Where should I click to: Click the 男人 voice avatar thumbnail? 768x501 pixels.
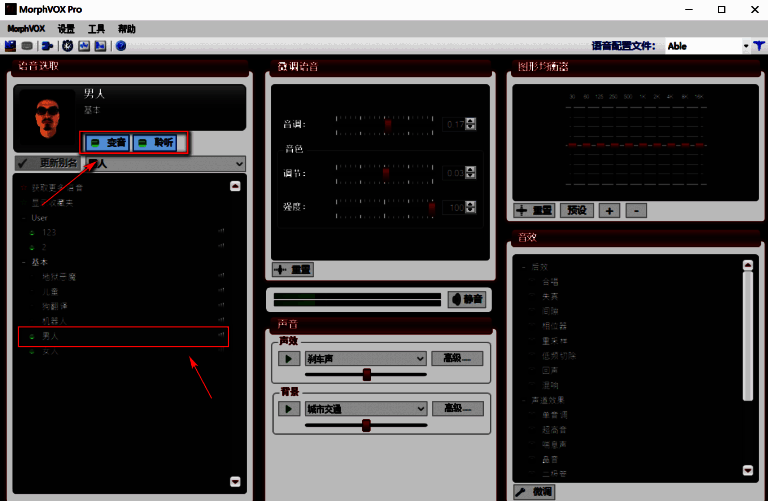[47, 110]
